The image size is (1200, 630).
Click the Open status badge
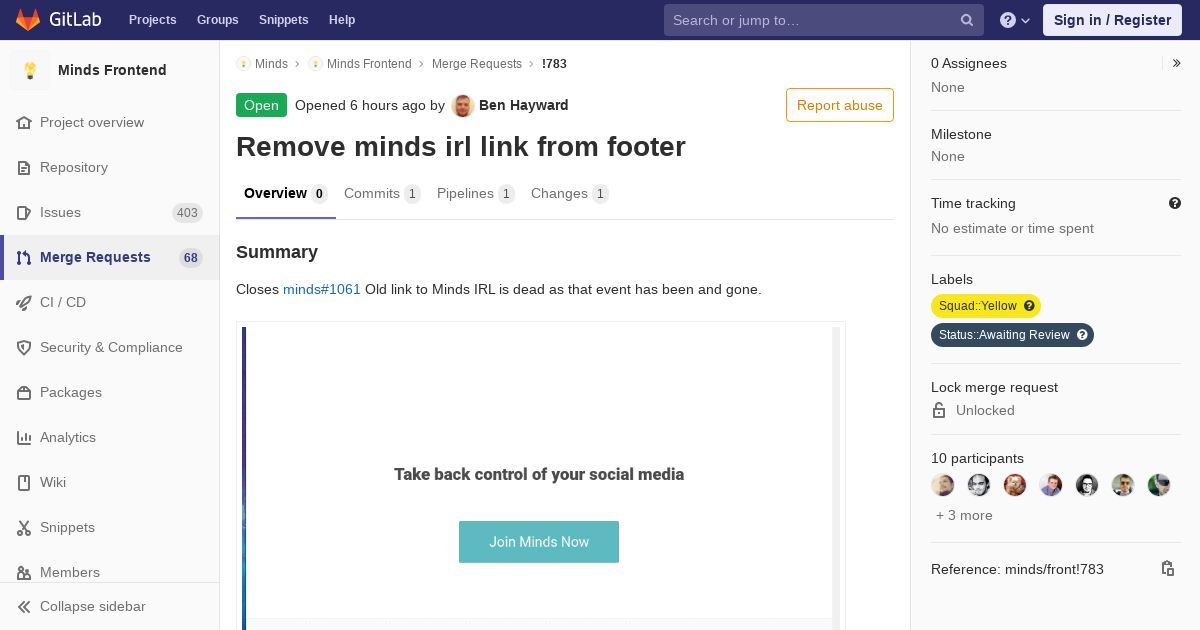(x=261, y=105)
